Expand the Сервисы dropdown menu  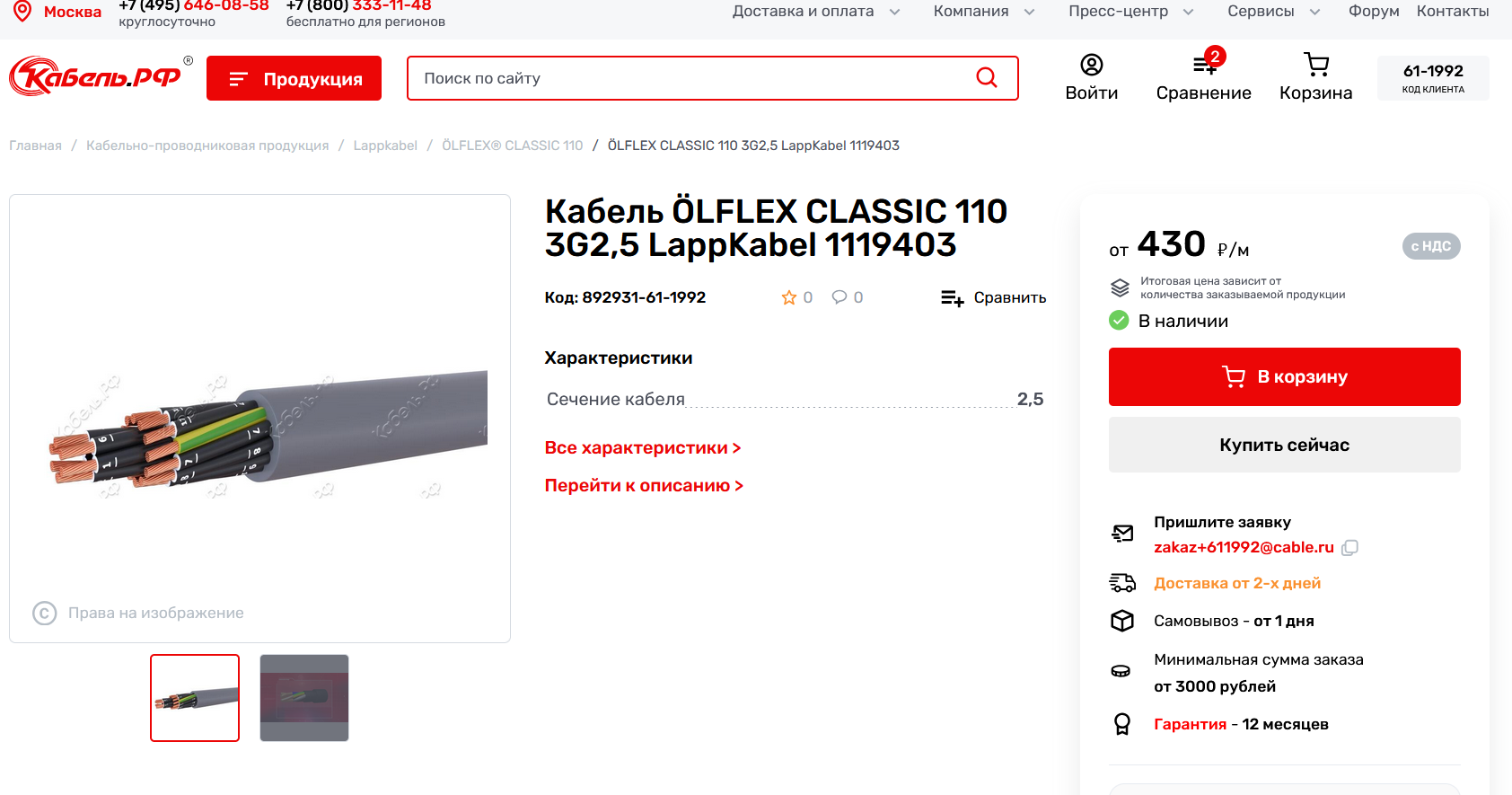1274,12
